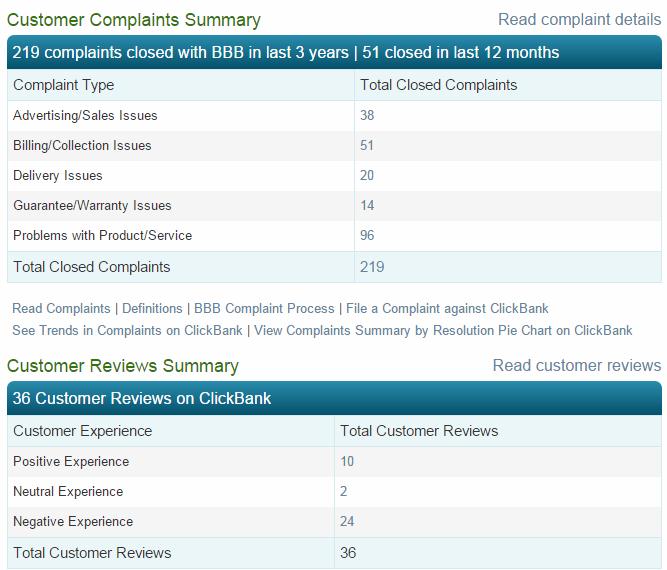
Task: Click the Total Customer Reviews column header
Action: click(419, 431)
